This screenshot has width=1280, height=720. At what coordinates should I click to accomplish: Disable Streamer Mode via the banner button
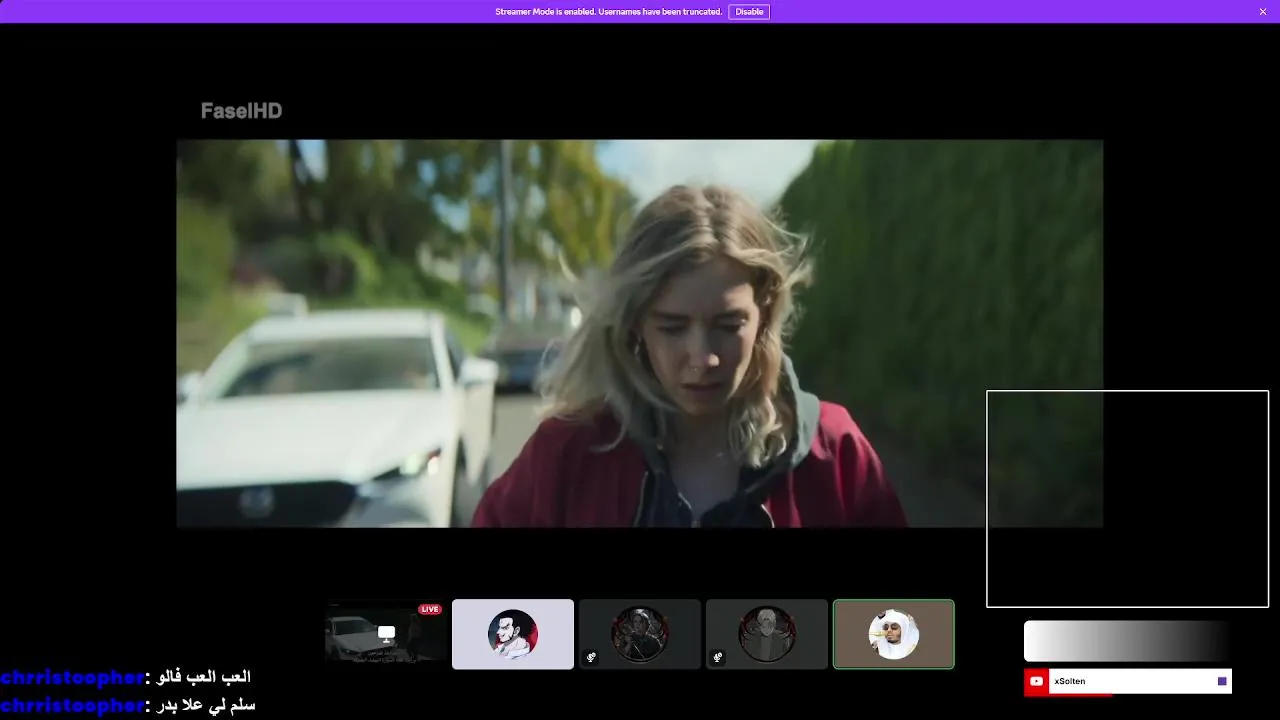[749, 12]
